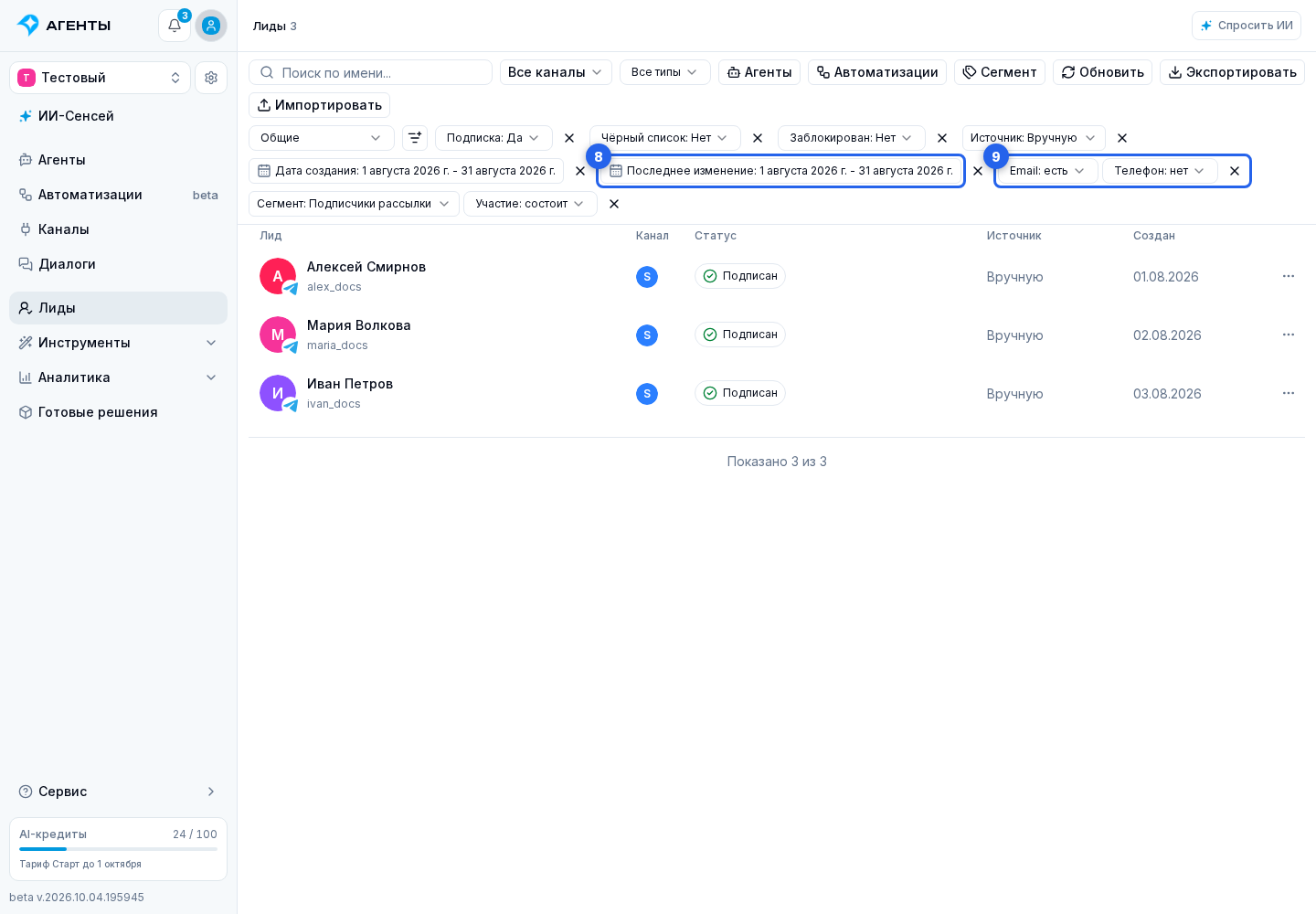Open row actions for Алексей Смирнов
The height and width of the screenshot is (914, 1316).
(x=1289, y=276)
